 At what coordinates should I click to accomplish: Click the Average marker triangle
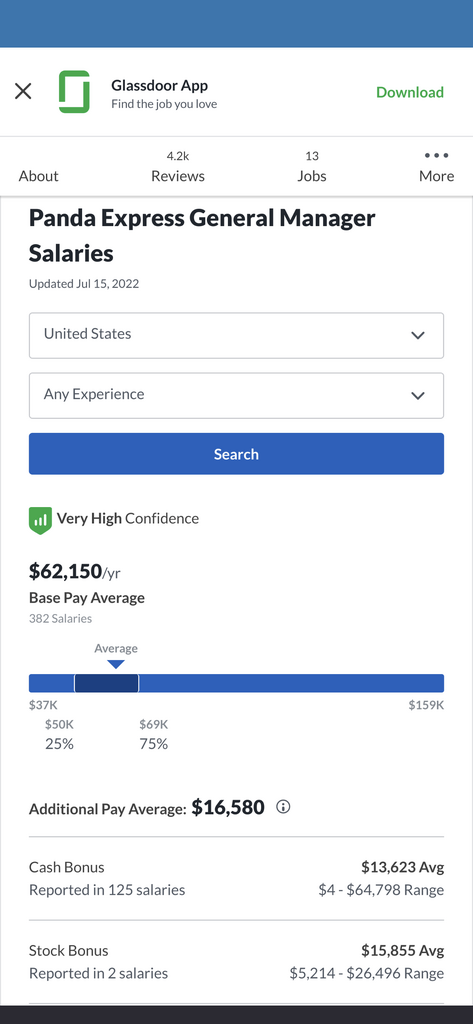[116, 664]
